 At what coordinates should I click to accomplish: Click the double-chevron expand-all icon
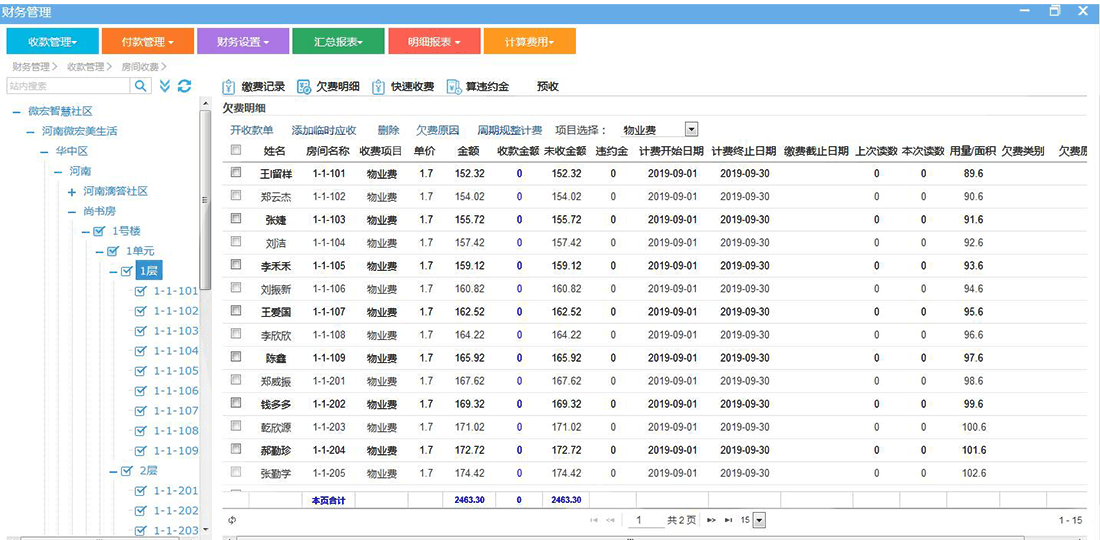pyautogui.click(x=165, y=87)
